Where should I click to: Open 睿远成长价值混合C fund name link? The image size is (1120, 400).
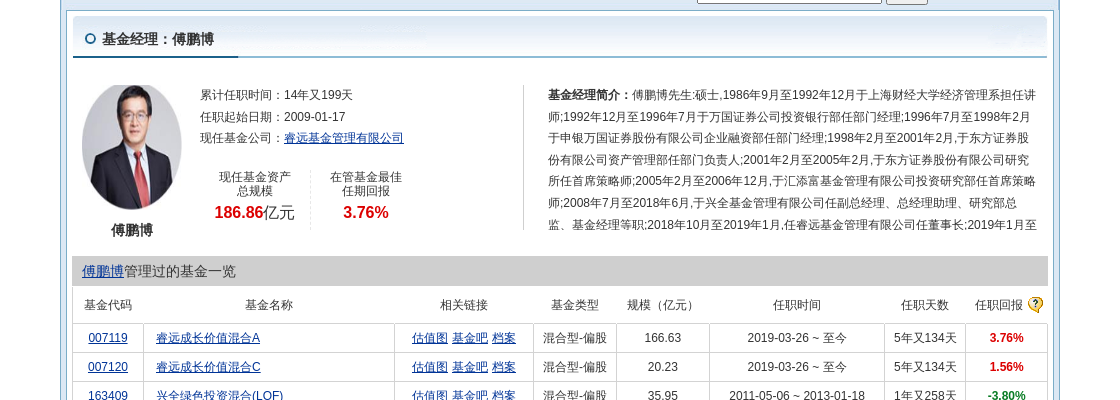pos(208,367)
